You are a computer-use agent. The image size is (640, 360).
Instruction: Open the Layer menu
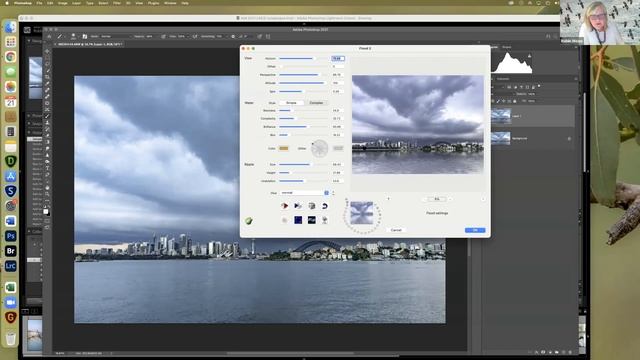[x=76, y=3]
